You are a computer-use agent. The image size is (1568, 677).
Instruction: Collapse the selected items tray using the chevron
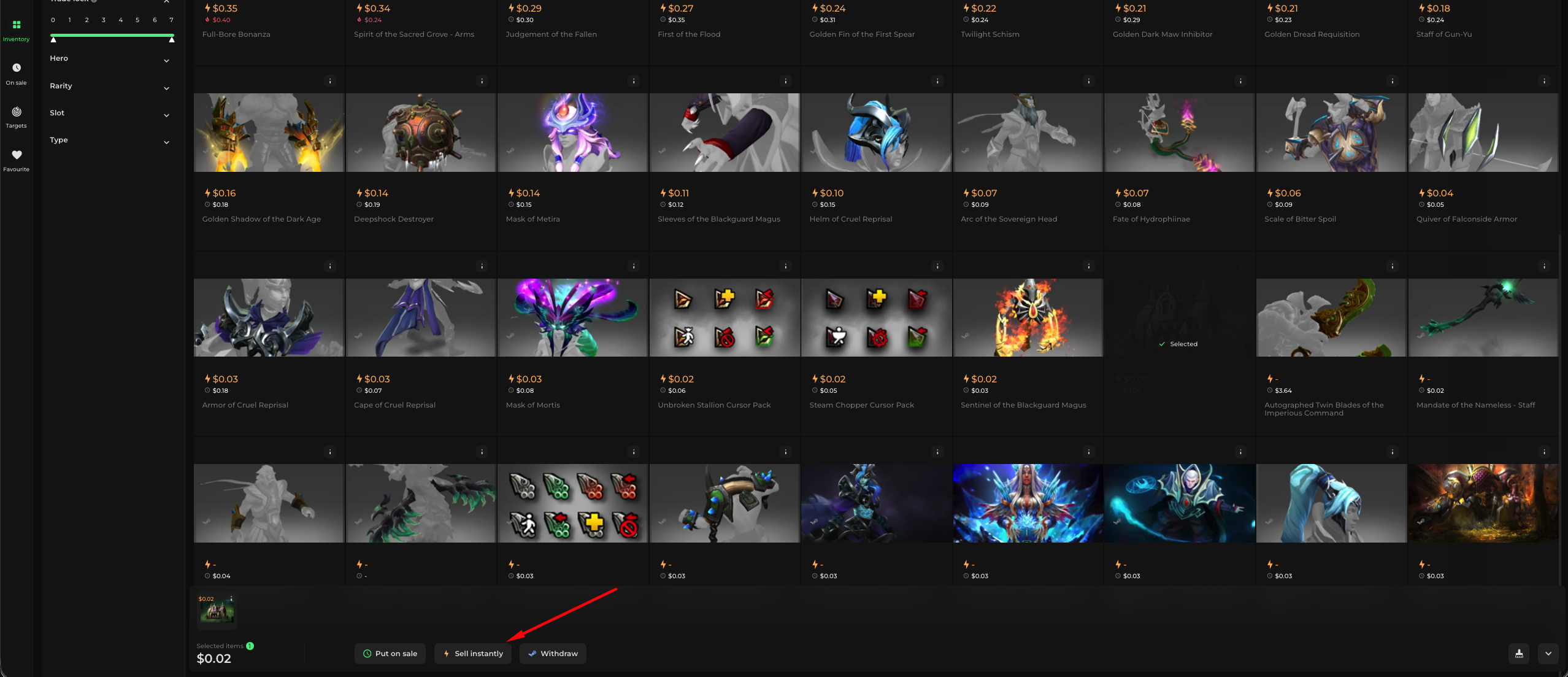(1548, 654)
